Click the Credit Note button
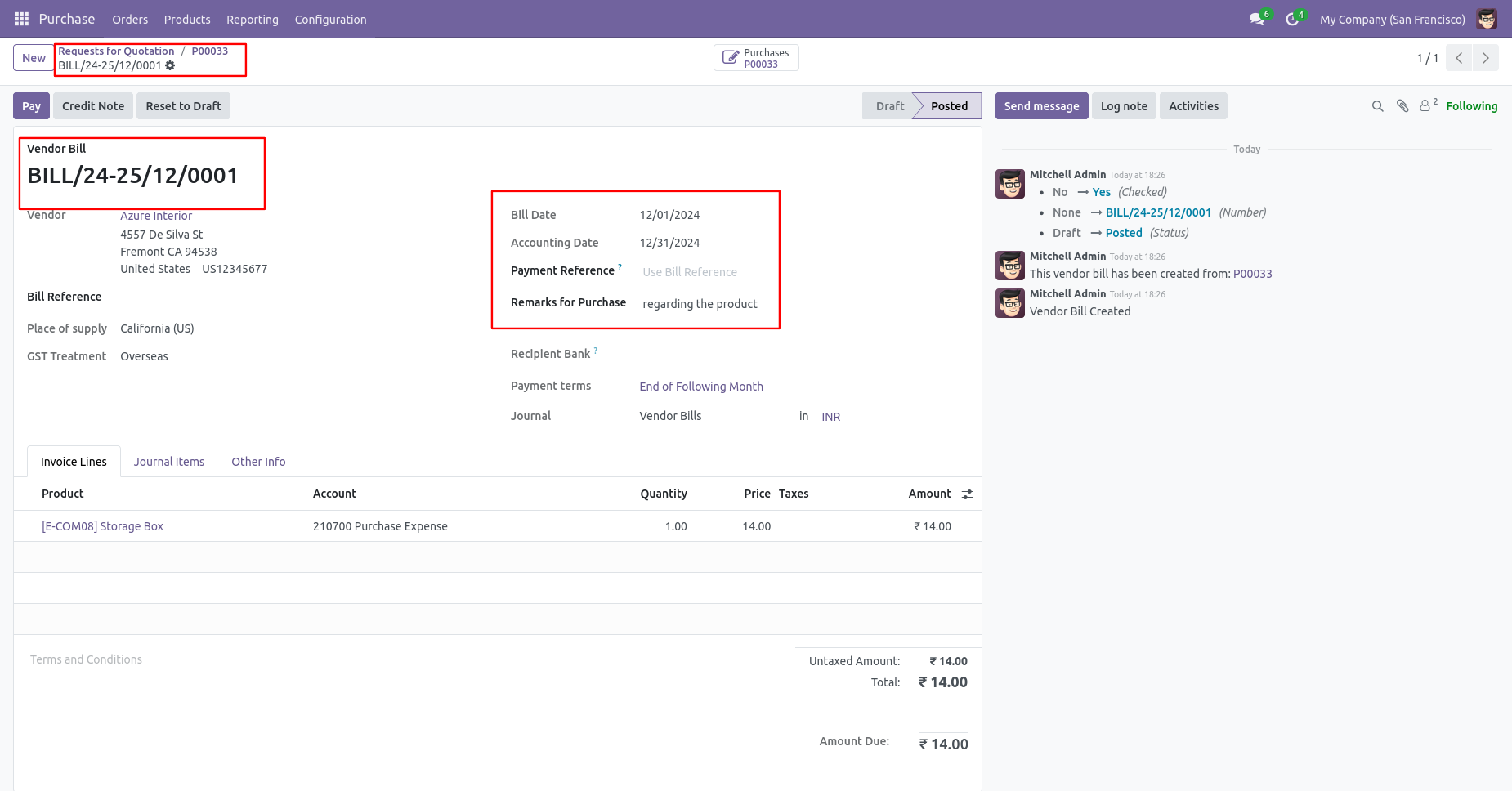Screen dimensions: 1512x791 pos(93,106)
